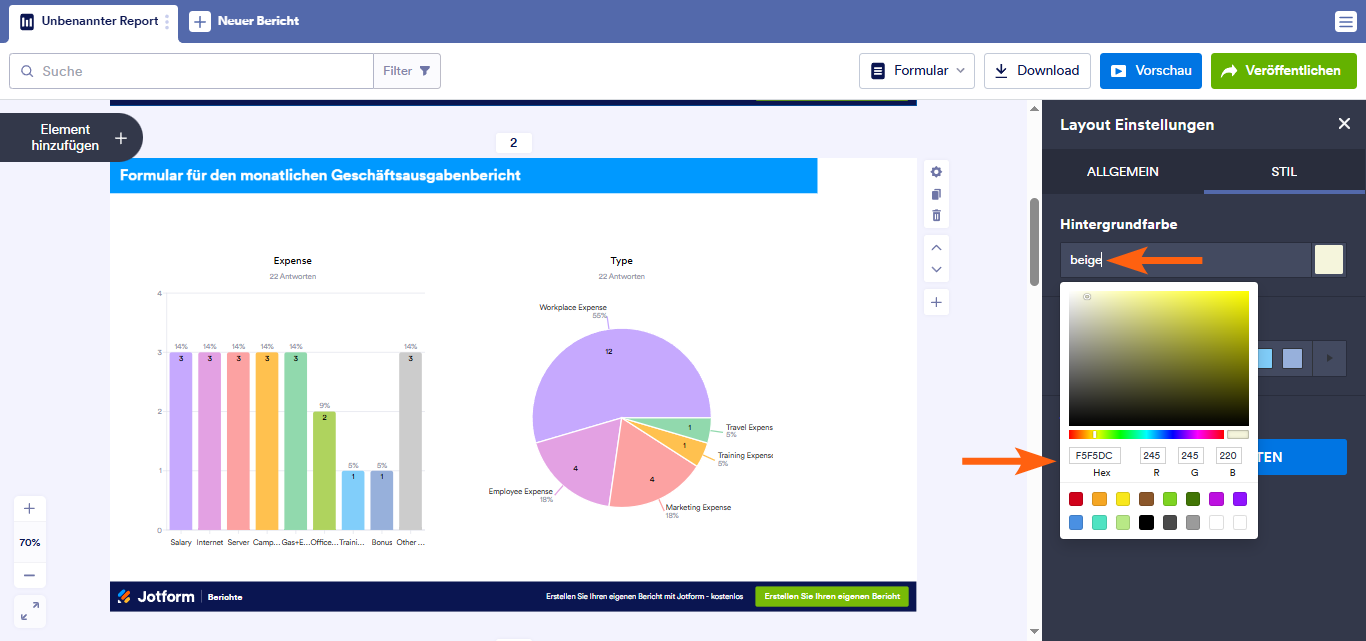Zoom out with the minus button

(29, 575)
